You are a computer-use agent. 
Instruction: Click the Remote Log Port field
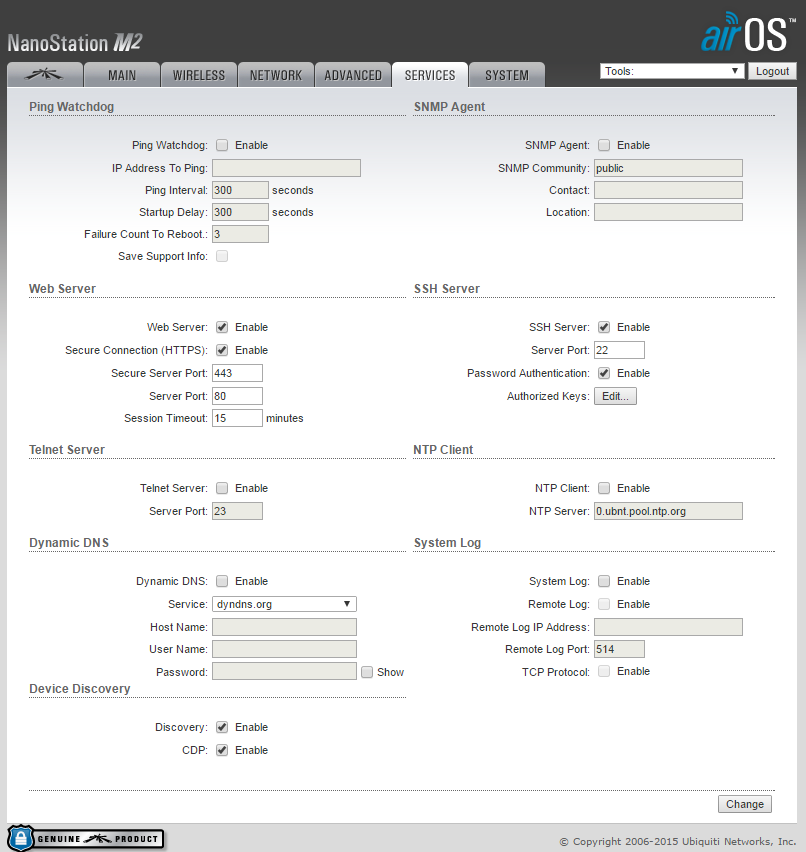click(x=619, y=649)
